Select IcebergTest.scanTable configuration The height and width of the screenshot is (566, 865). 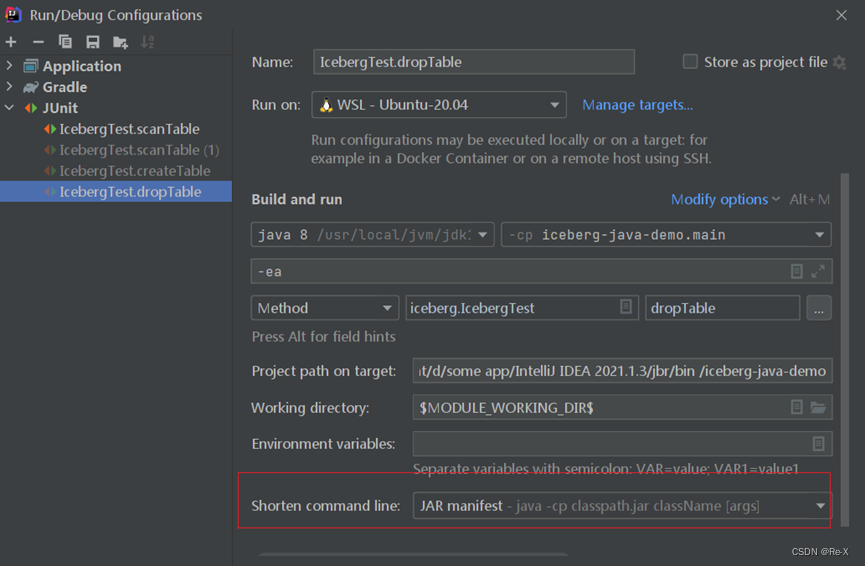116,129
